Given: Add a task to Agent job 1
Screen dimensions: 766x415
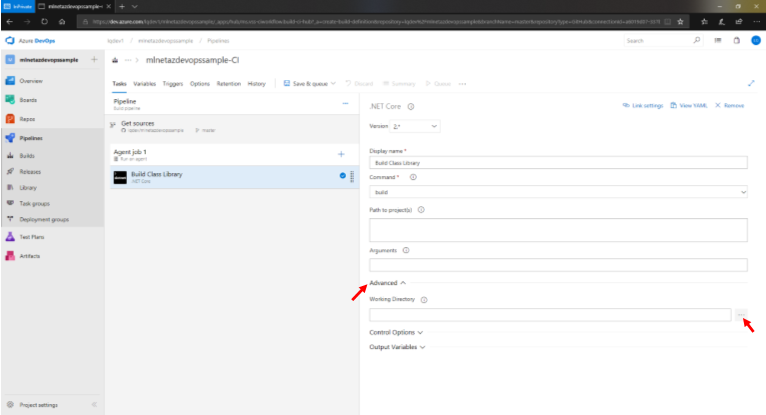Looking at the screenshot, I should click(x=341, y=154).
